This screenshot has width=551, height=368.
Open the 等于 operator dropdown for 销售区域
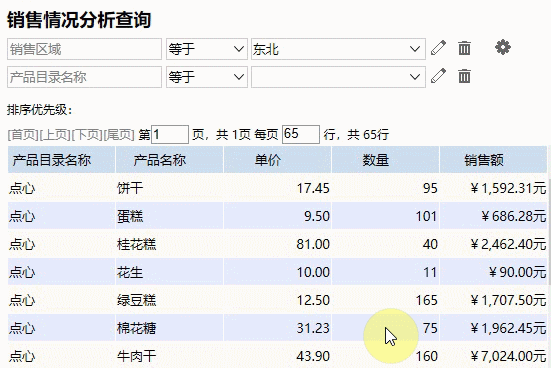click(x=207, y=49)
